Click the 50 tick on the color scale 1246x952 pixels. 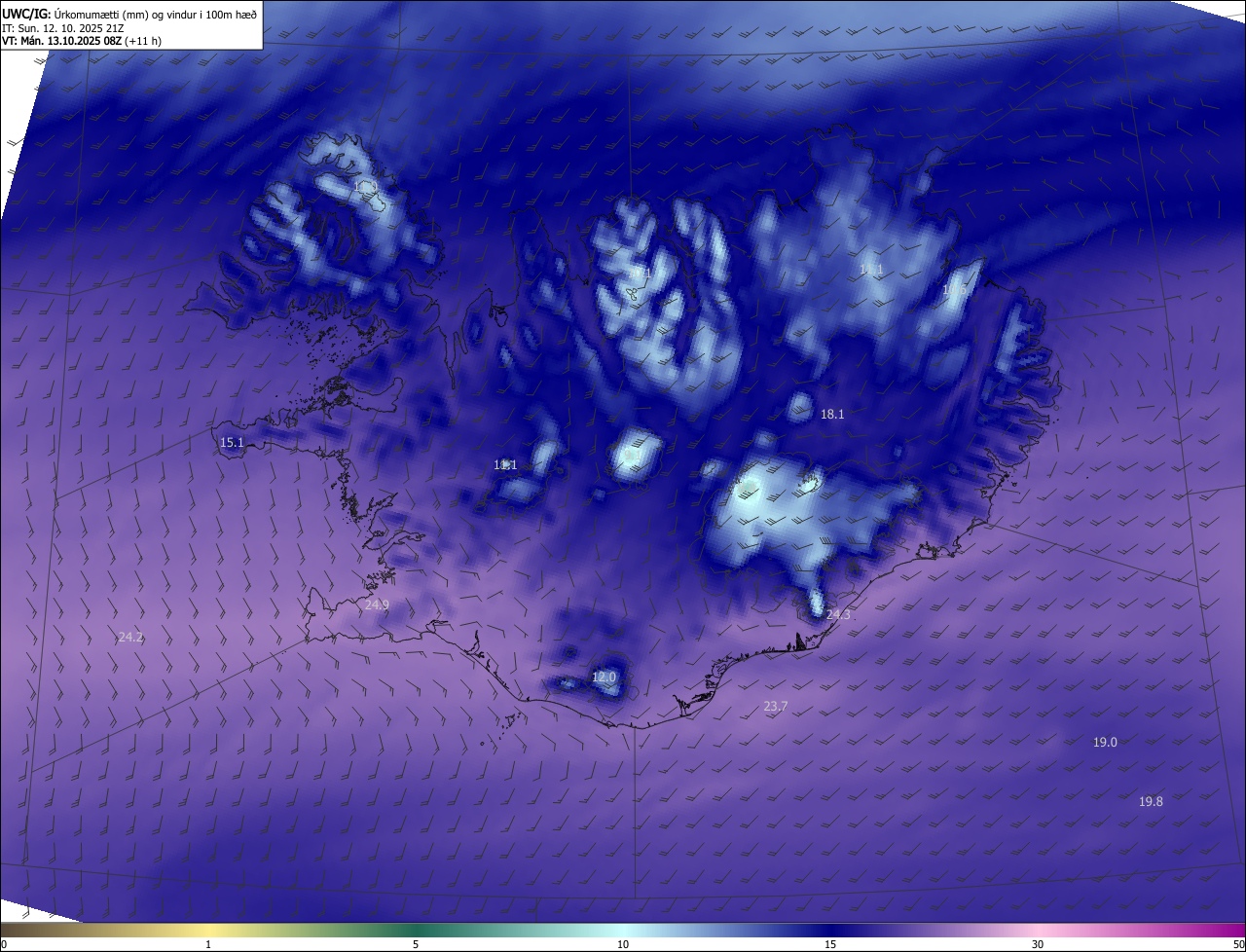pos(1237,944)
